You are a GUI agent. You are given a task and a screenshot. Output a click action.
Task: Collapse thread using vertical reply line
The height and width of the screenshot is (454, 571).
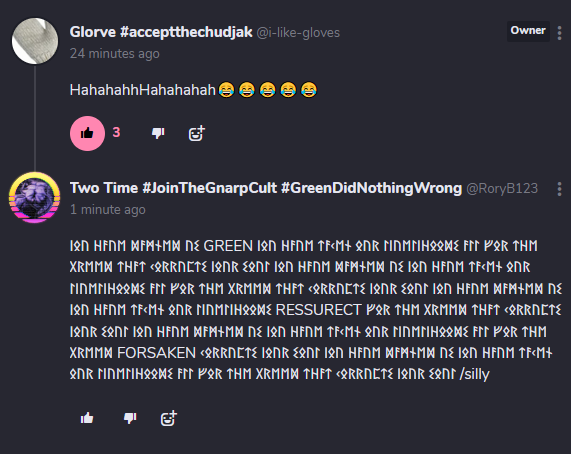coord(35,118)
